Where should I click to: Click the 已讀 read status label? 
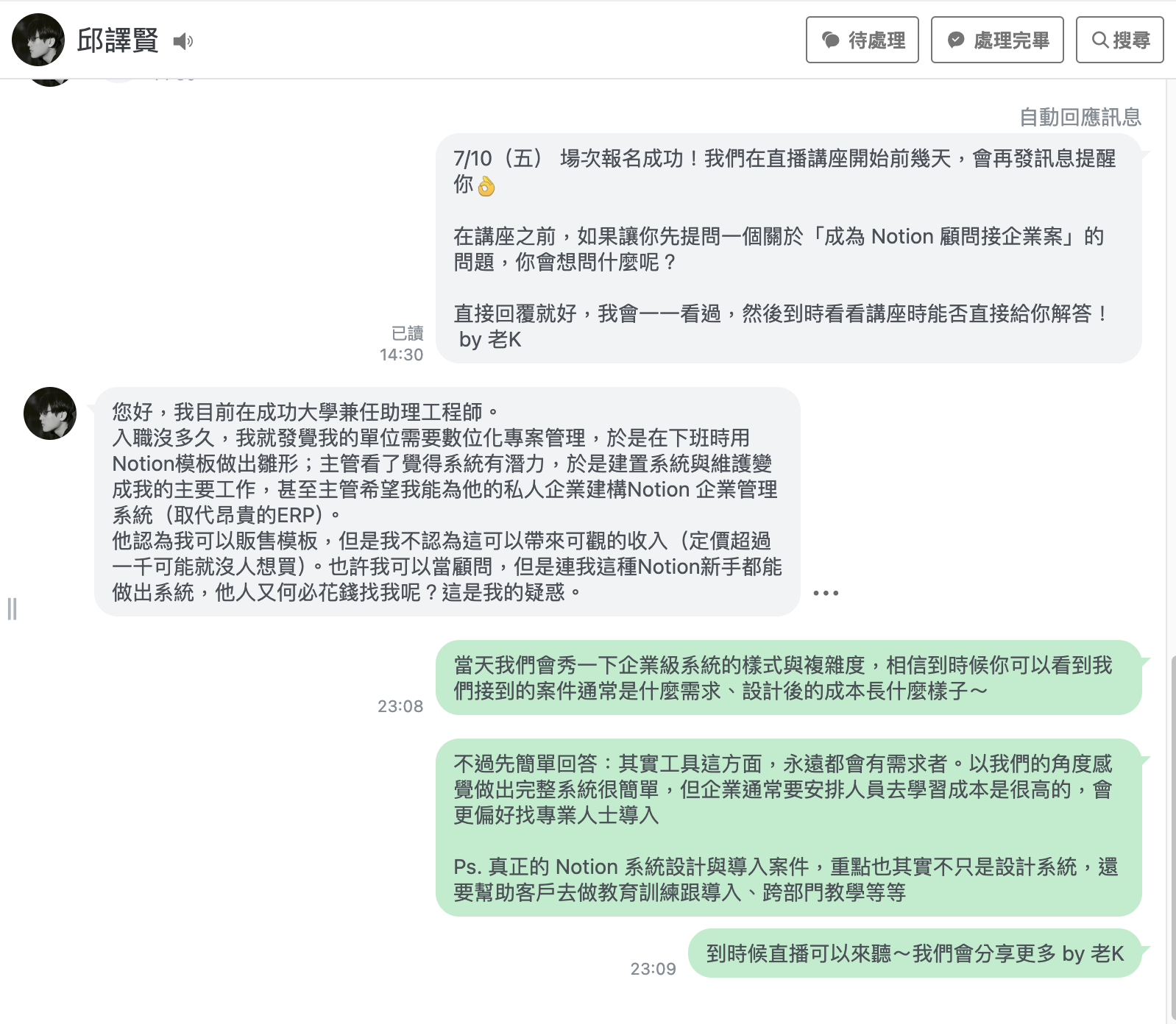[408, 333]
